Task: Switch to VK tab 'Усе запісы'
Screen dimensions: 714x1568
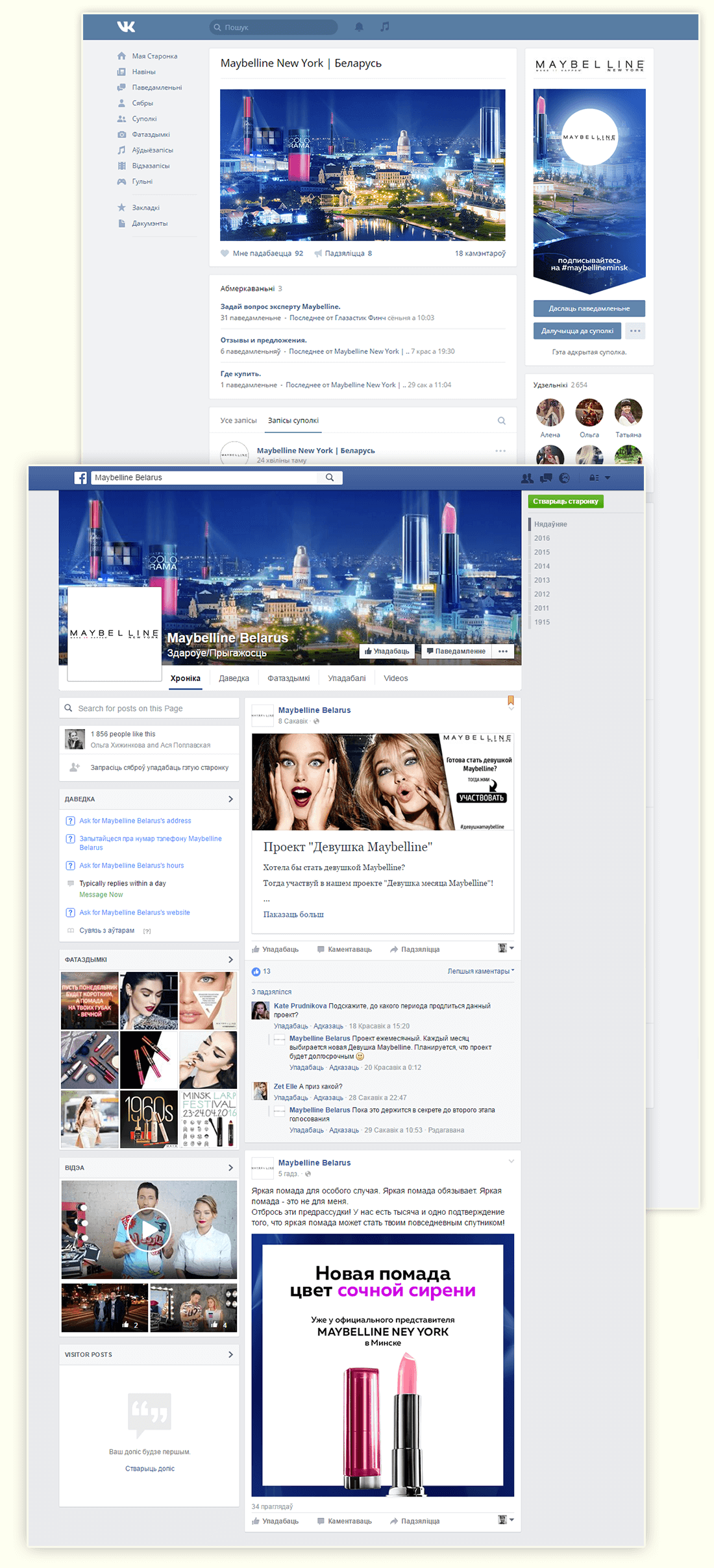Action: pos(238,421)
